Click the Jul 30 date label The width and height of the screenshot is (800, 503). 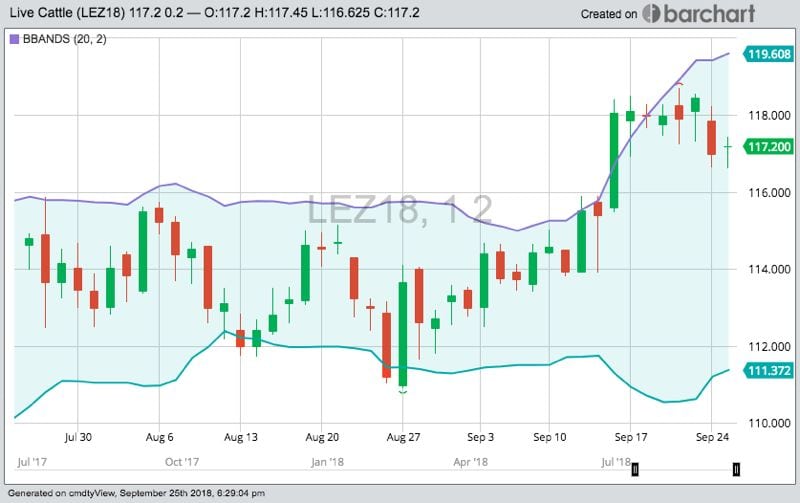pyautogui.click(x=78, y=437)
